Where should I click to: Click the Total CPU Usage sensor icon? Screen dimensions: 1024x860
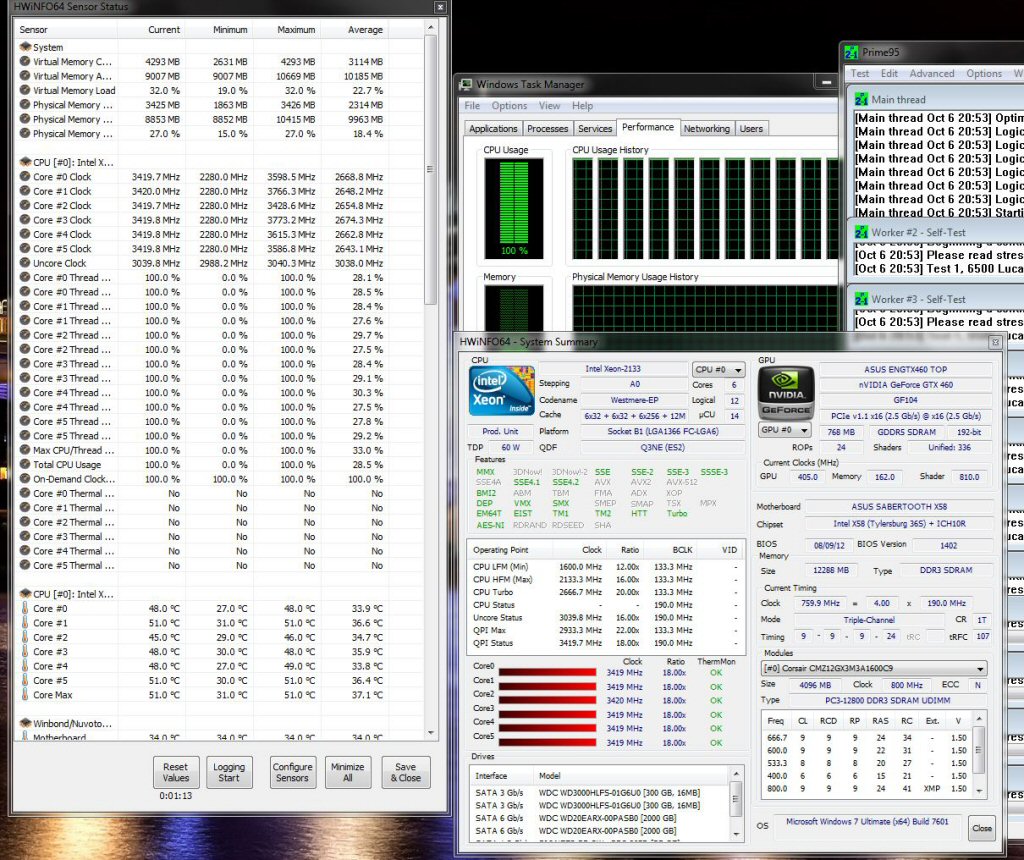tap(25, 464)
